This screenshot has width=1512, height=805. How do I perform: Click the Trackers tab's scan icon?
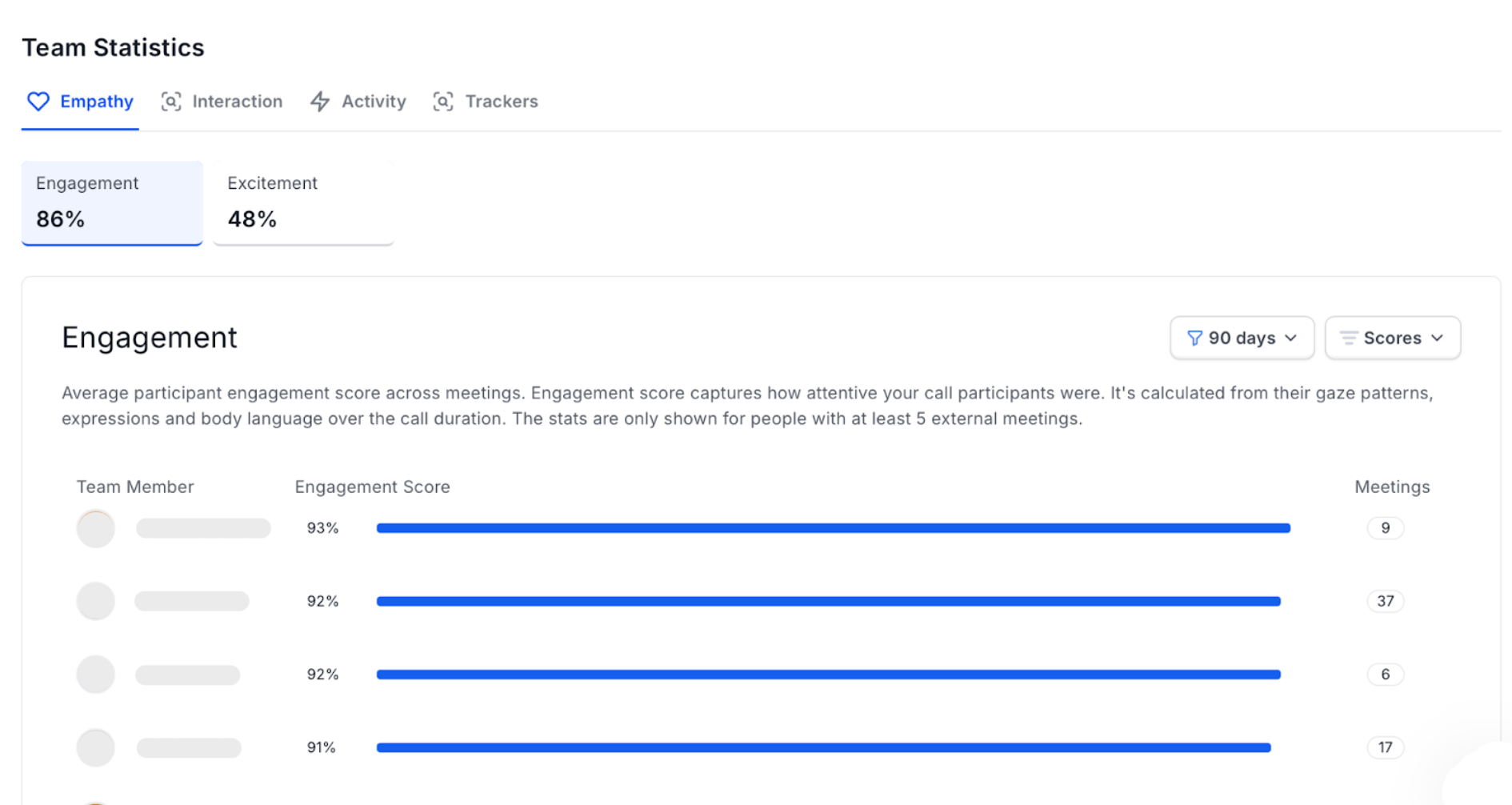pos(443,102)
